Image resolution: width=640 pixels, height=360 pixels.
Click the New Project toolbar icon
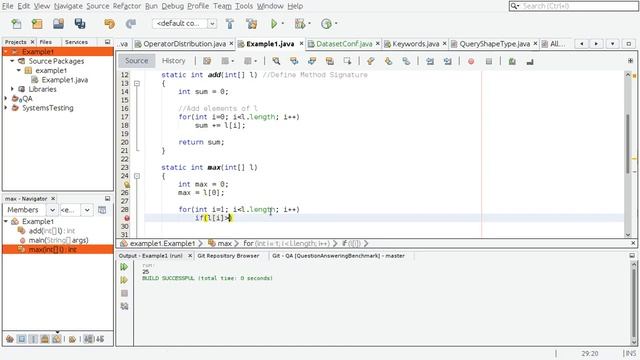pos(37,24)
